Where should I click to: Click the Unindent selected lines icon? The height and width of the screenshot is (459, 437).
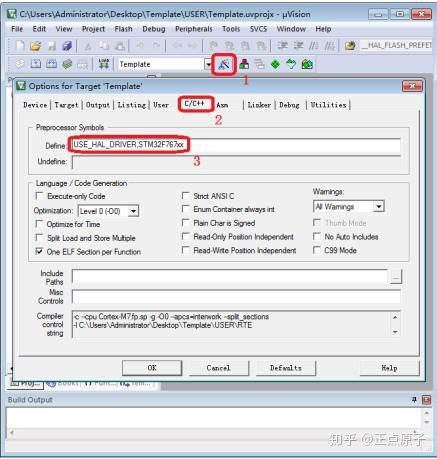(x=298, y=46)
